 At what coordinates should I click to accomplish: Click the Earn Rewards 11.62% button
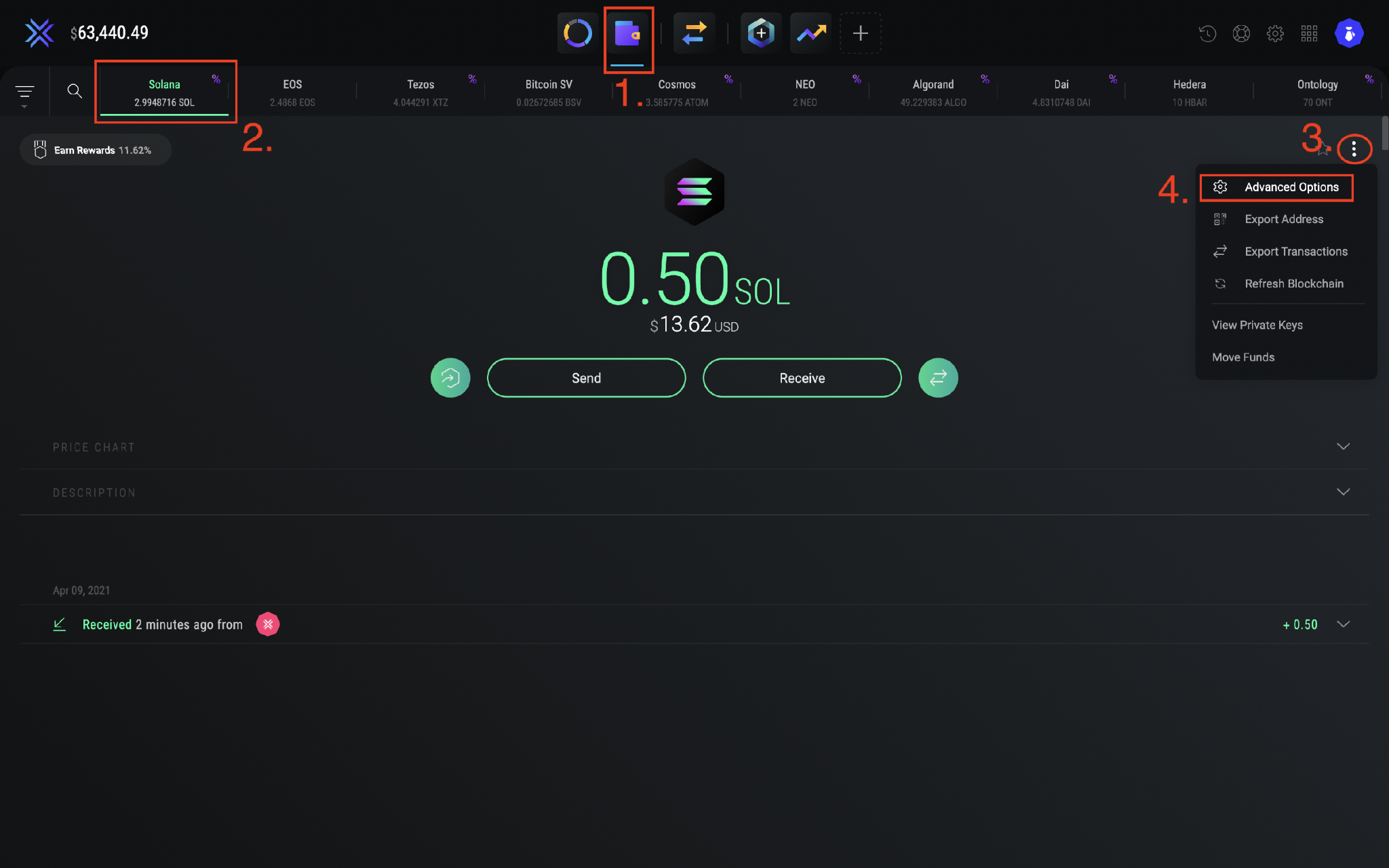95,150
